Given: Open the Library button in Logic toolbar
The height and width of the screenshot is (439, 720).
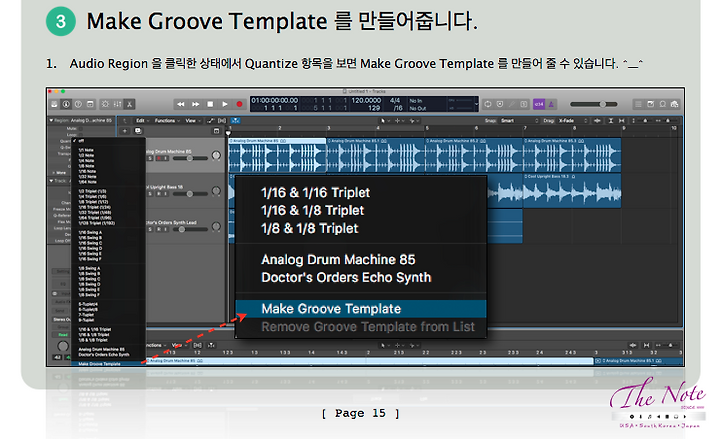Looking at the screenshot, I should tap(54, 104).
